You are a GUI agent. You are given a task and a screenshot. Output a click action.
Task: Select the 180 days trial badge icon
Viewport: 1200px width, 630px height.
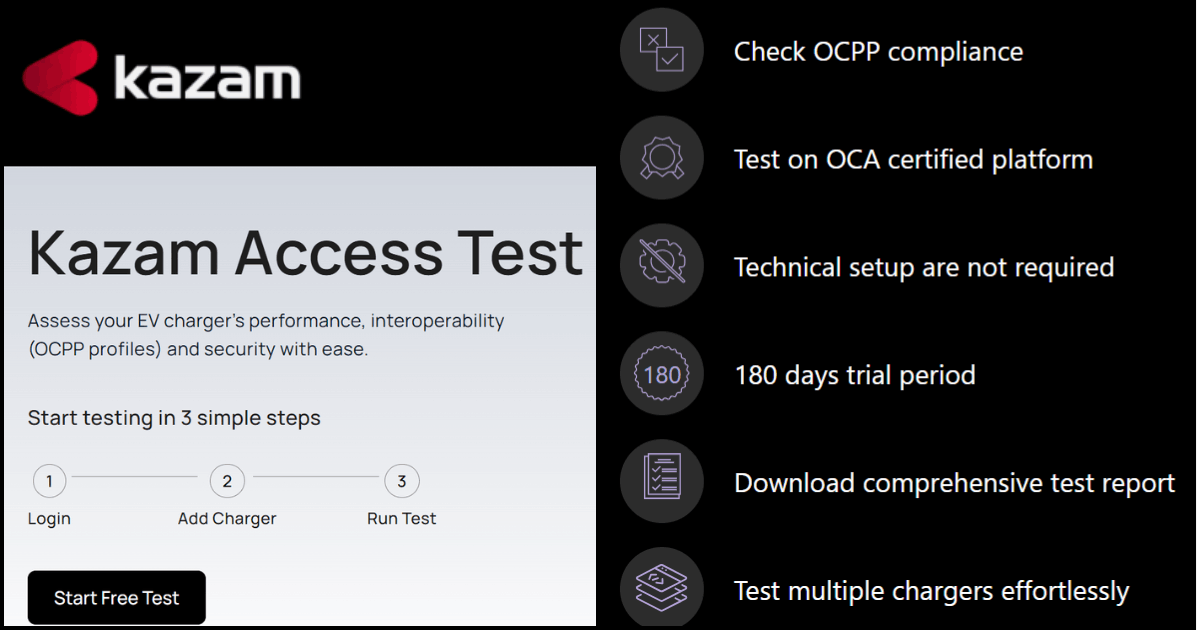(x=662, y=375)
